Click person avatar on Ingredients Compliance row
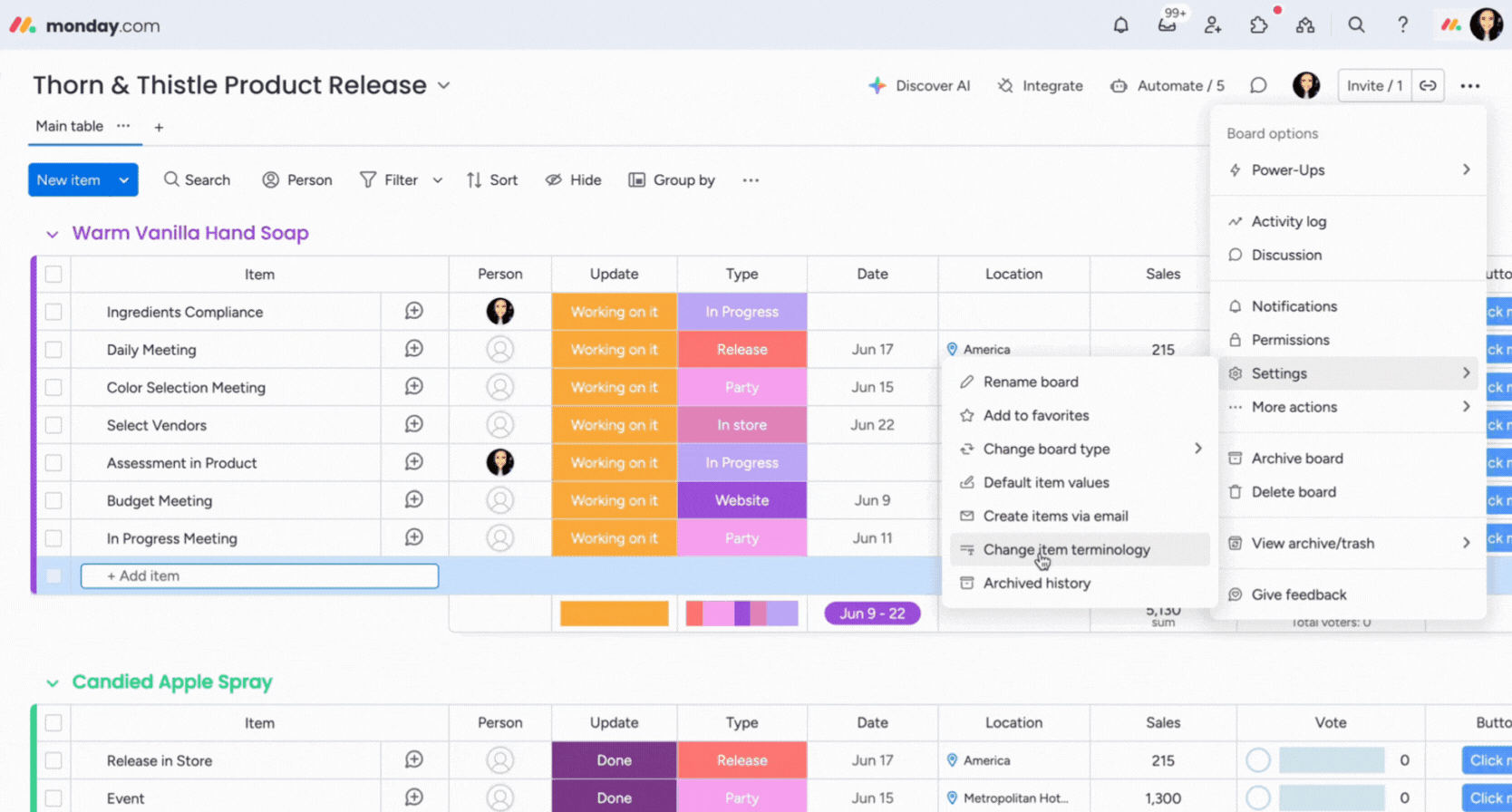This screenshot has width=1512, height=812. pos(500,312)
